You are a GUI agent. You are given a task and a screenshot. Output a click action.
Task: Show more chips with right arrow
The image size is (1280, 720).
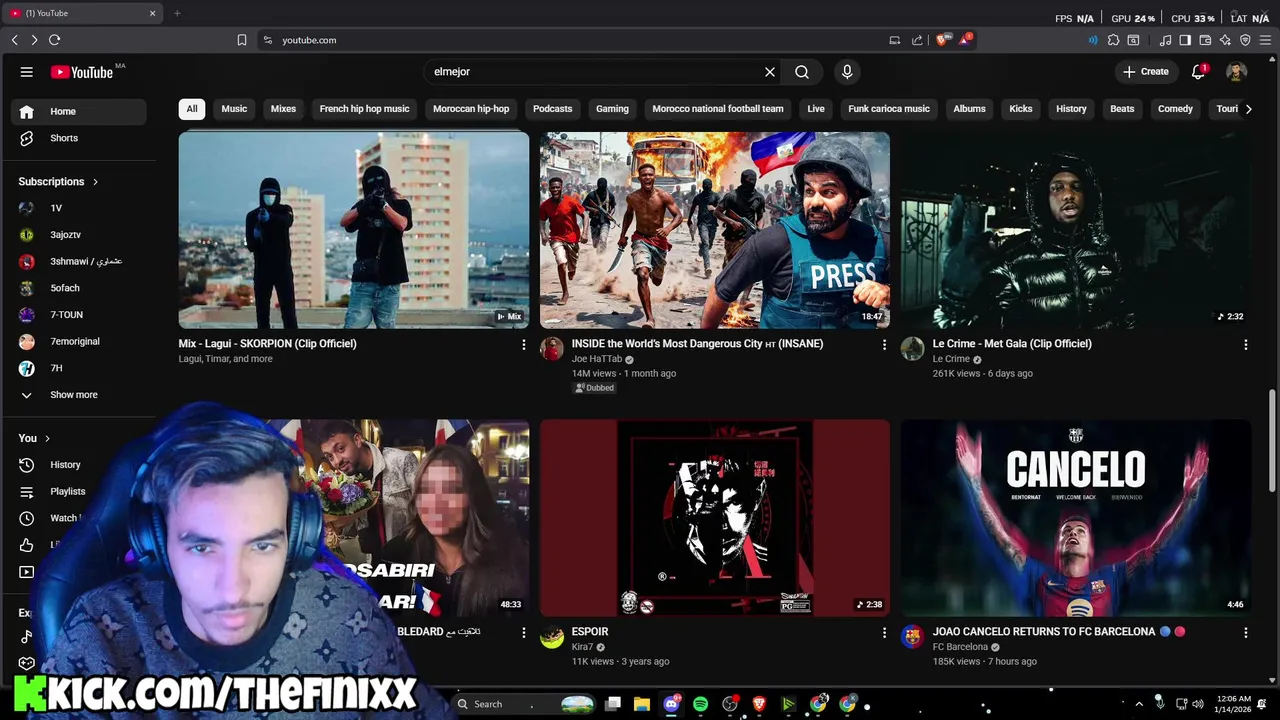pyautogui.click(x=1248, y=109)
